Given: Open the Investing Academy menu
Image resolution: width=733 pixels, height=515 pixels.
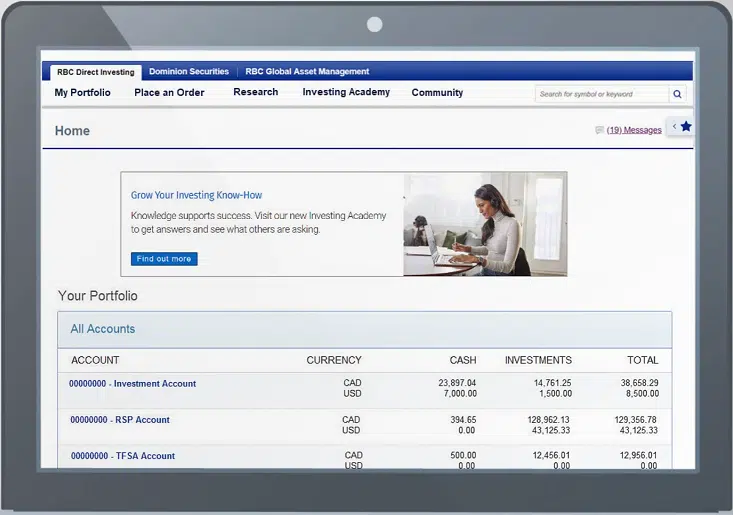Looking at the screenshot, I should coord(346,92).
